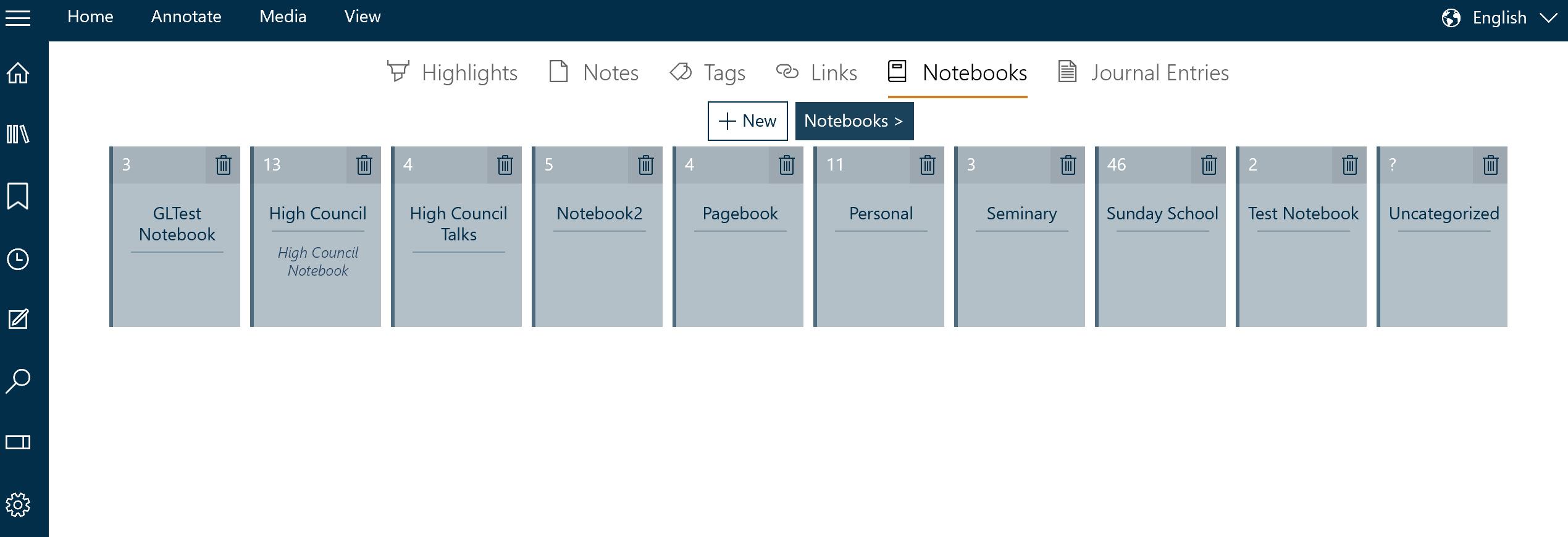
Task: Create a notebook with the New button
Action: 747,121
